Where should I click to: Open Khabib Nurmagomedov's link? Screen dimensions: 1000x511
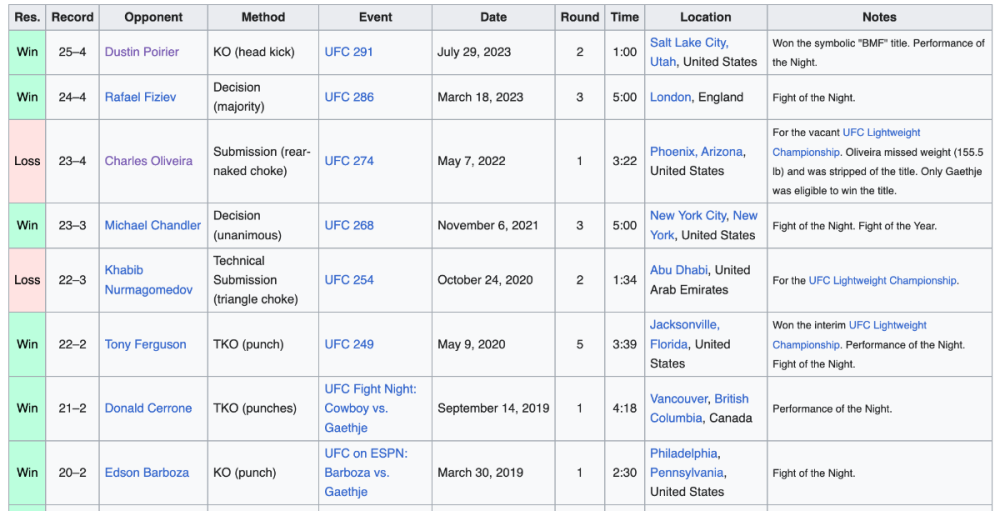point(148,279)
